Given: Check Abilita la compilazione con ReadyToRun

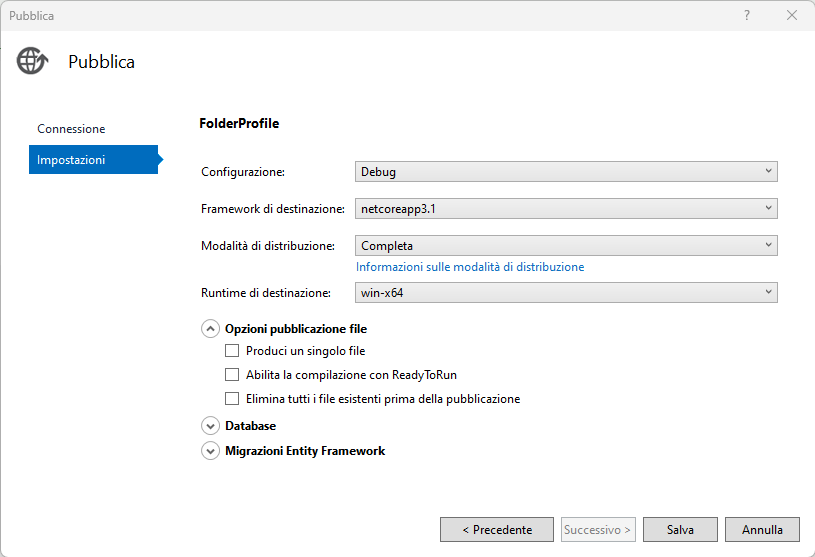Looking at the screenshot, I should pyautogui.click(x=232, y=375).
